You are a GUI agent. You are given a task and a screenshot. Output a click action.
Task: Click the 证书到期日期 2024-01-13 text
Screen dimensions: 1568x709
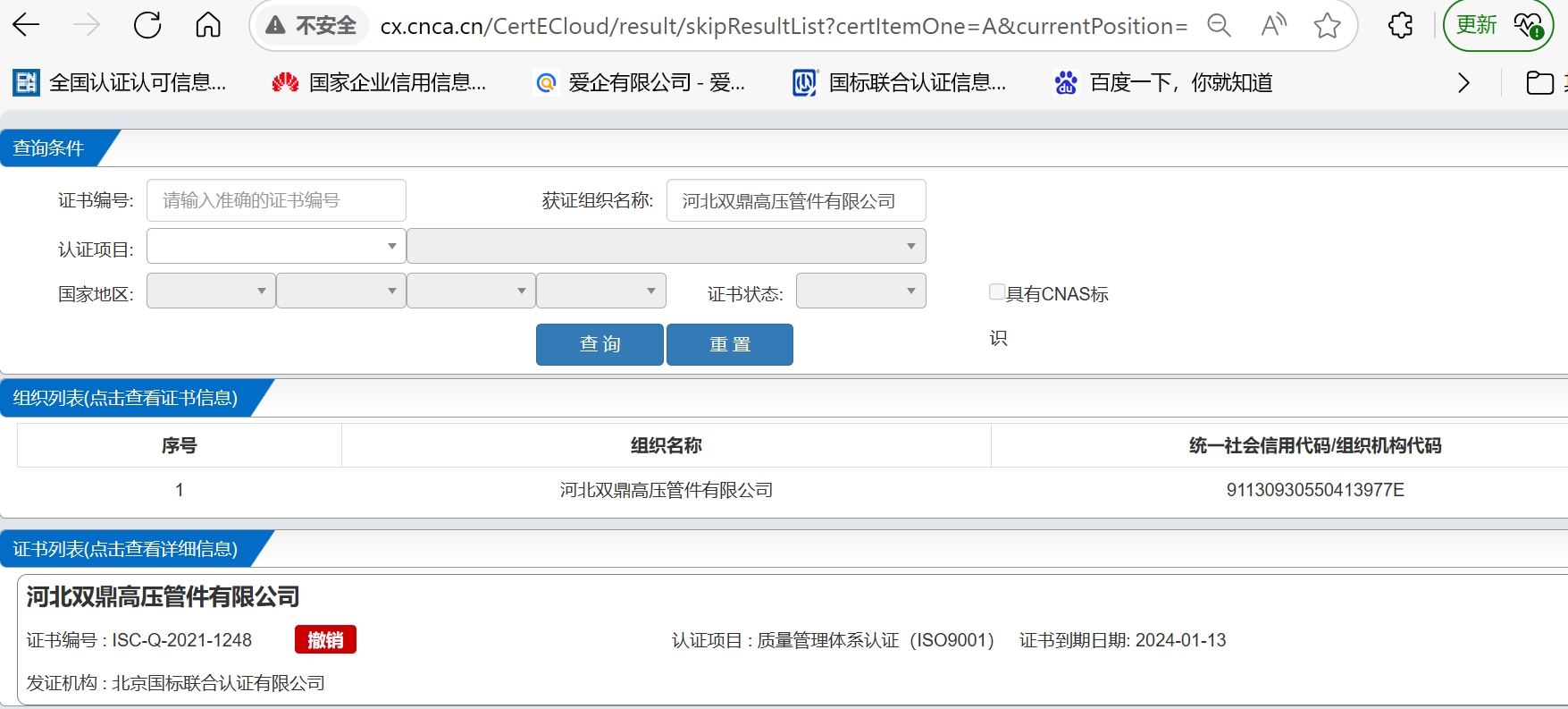[1123, 640]
